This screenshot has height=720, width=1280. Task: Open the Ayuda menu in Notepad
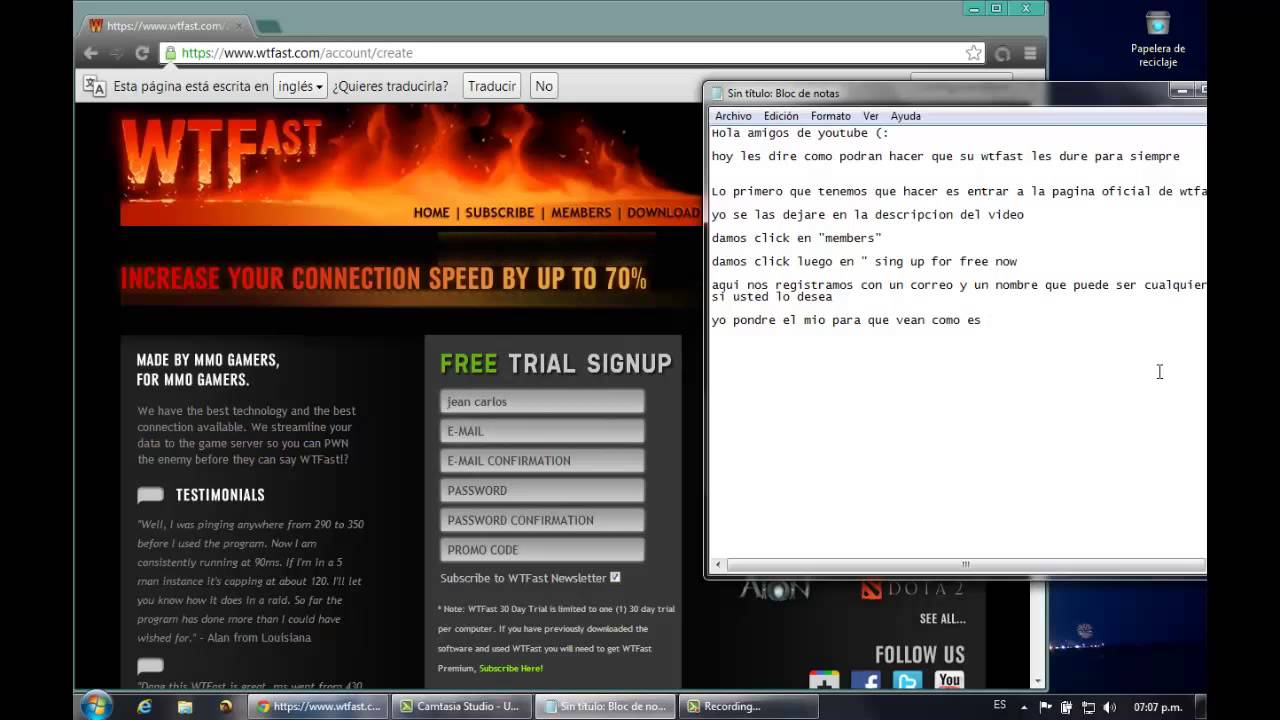pos(906,116)
